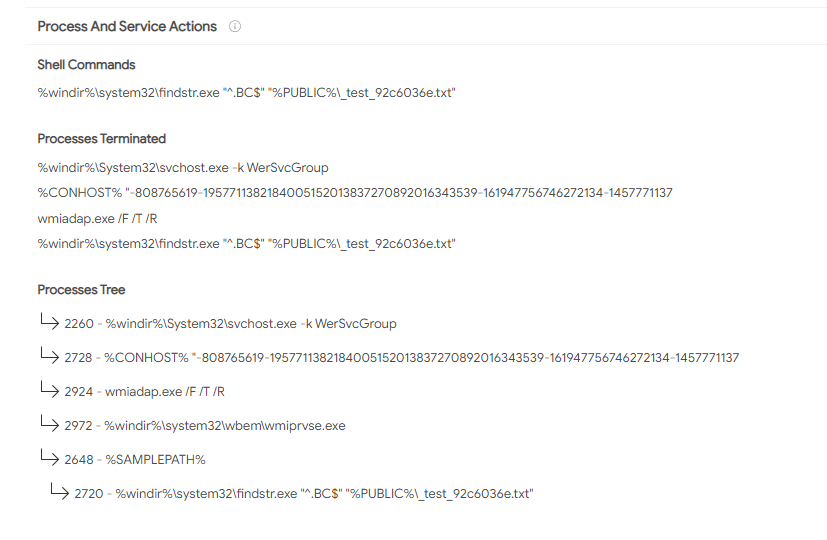Select the Shell Commands section title
The height and width of the screenshot is (540, 827).
click(x=86, y=65)
